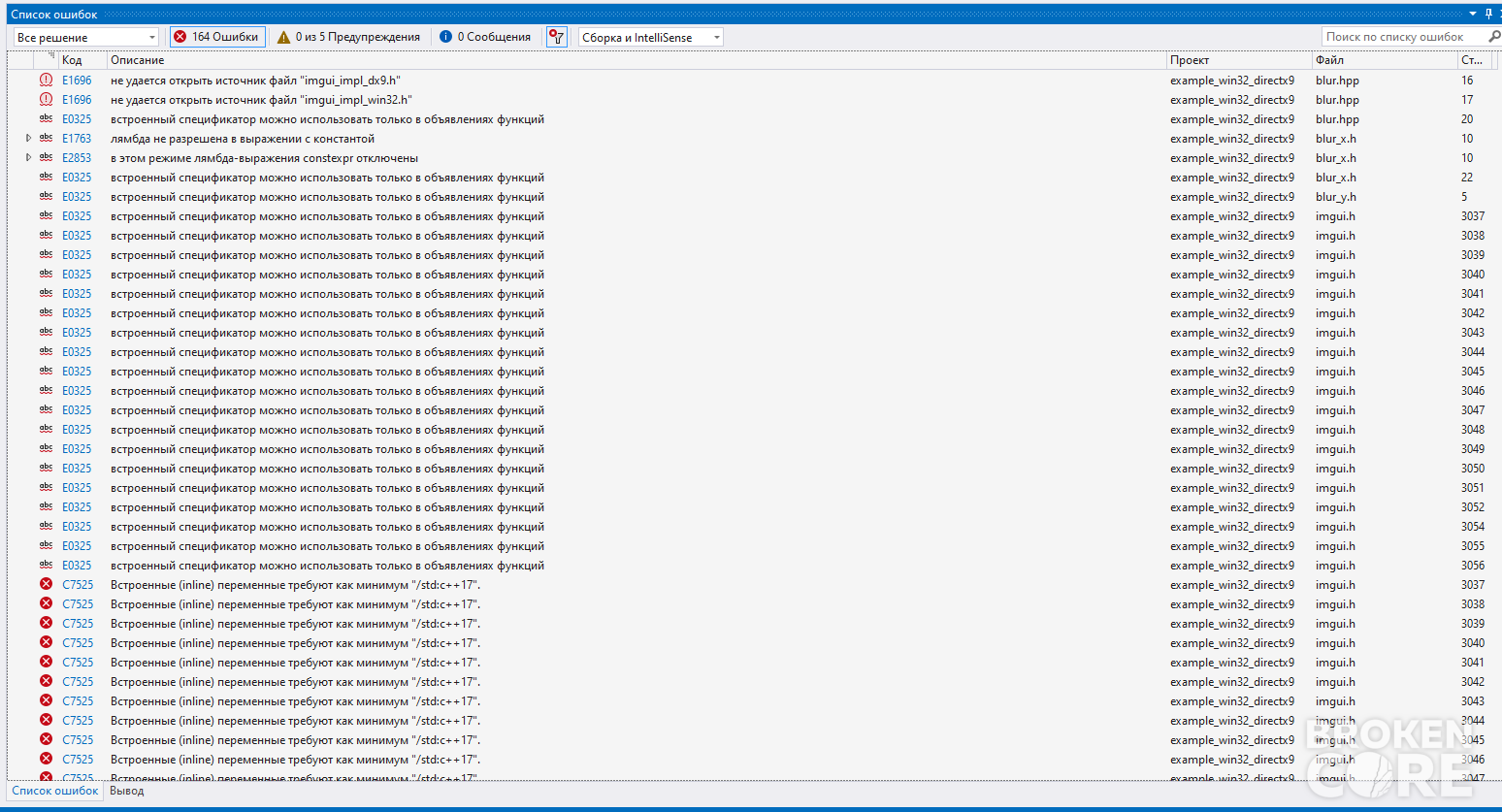Click the pin auto-hide icon of the panel
The height and width of the screenshot is (812, 1502).
1488,14
